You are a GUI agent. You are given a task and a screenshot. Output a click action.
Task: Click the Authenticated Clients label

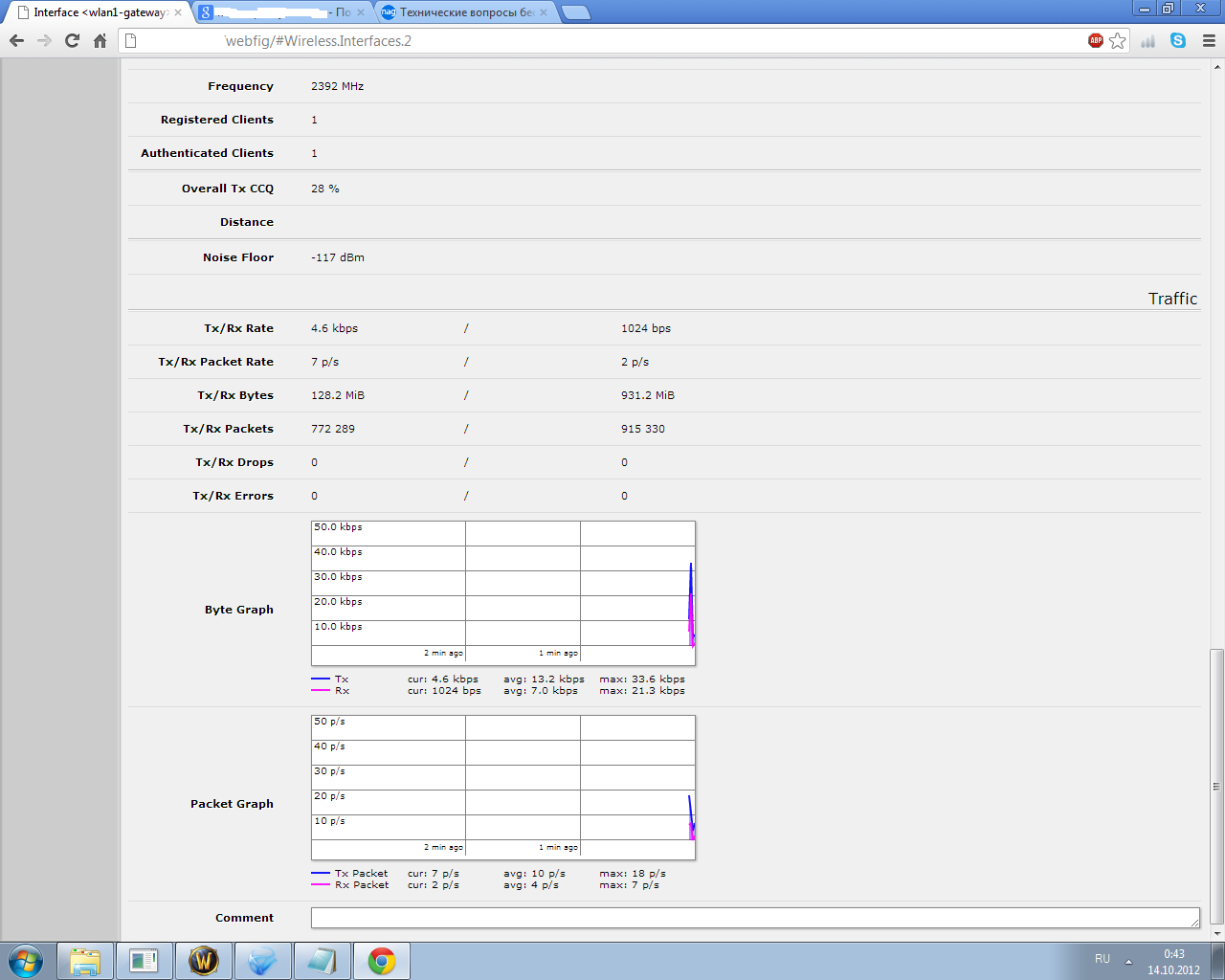[207, 153]
